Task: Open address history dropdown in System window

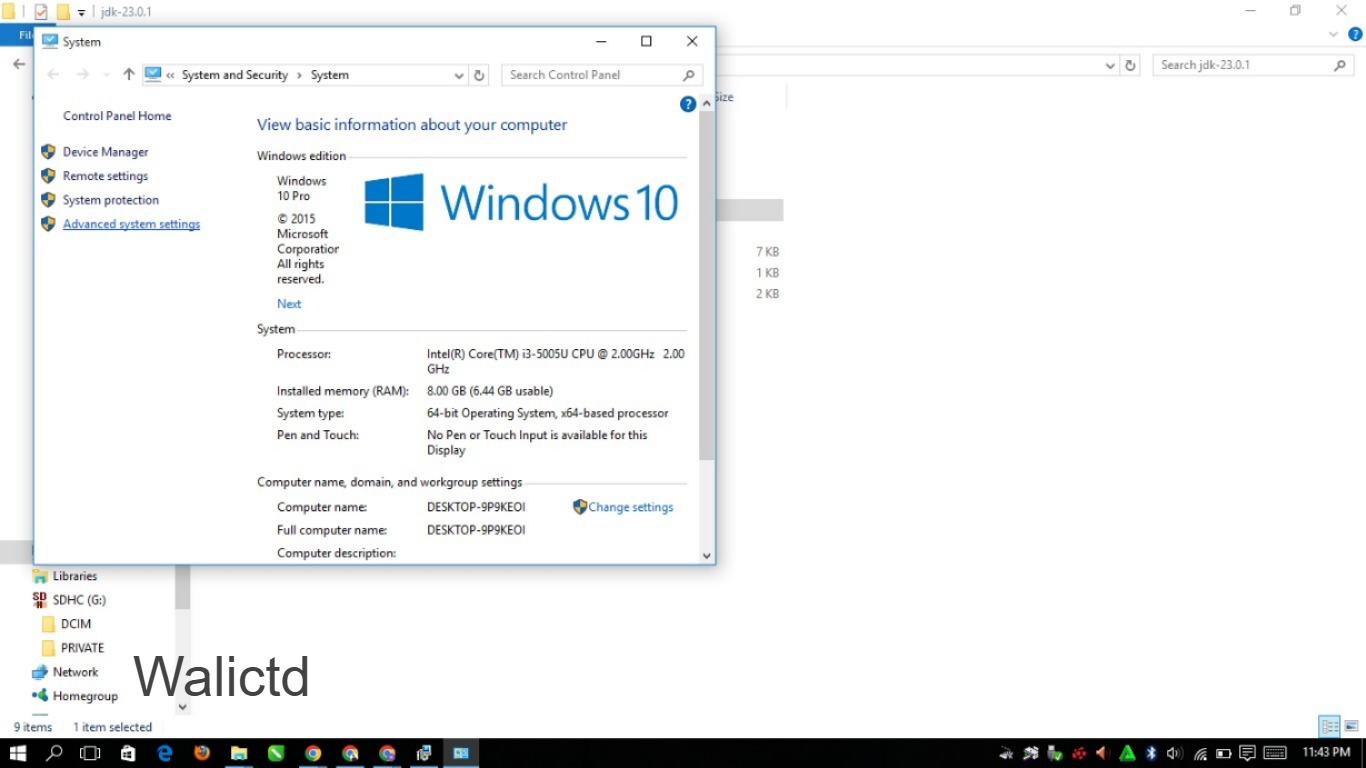Action: 459,75
